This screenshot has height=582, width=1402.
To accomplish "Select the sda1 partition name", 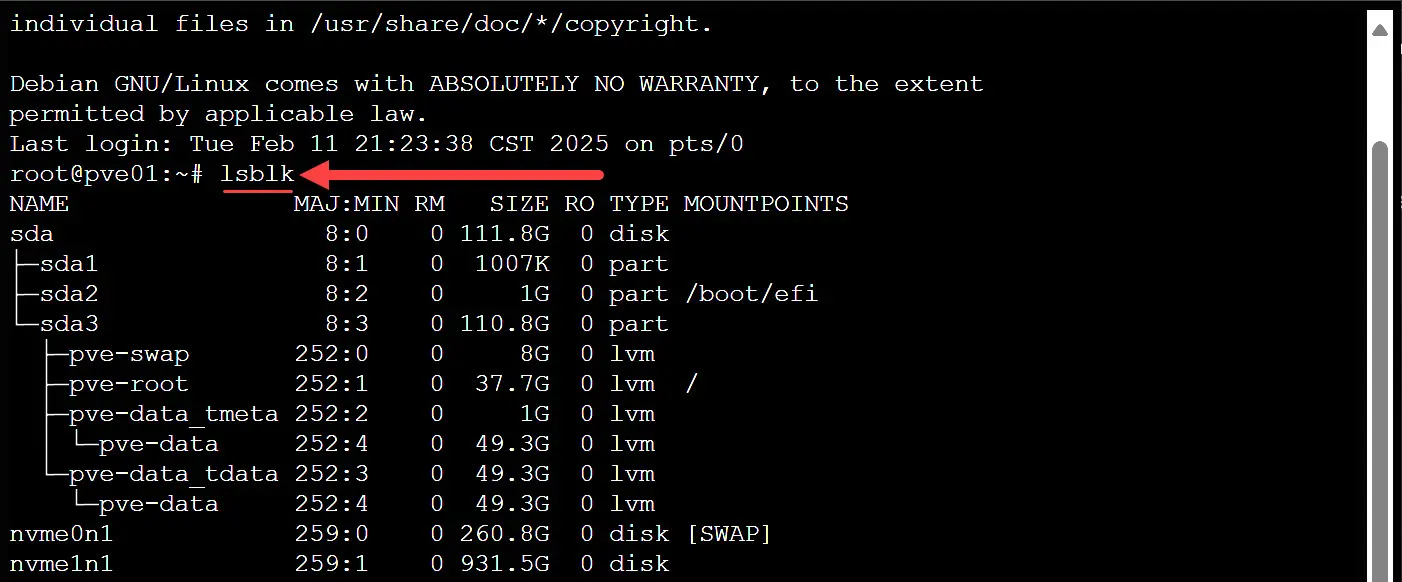I will (69, 264).
